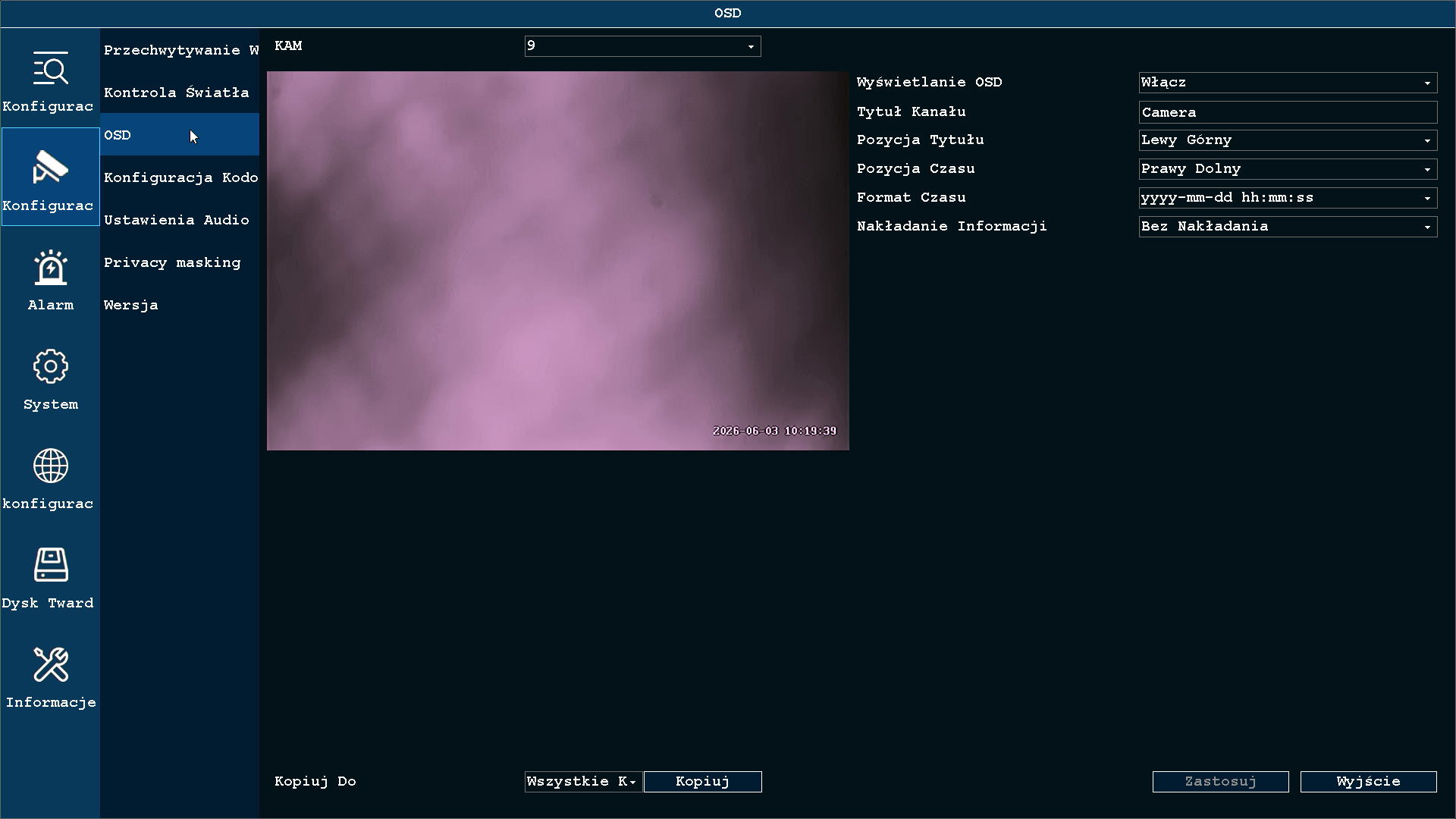Expand Pozycja Czasu dropdown
The height and width of the screenshot is (819, 1456).
click(x=1288, y=169)
